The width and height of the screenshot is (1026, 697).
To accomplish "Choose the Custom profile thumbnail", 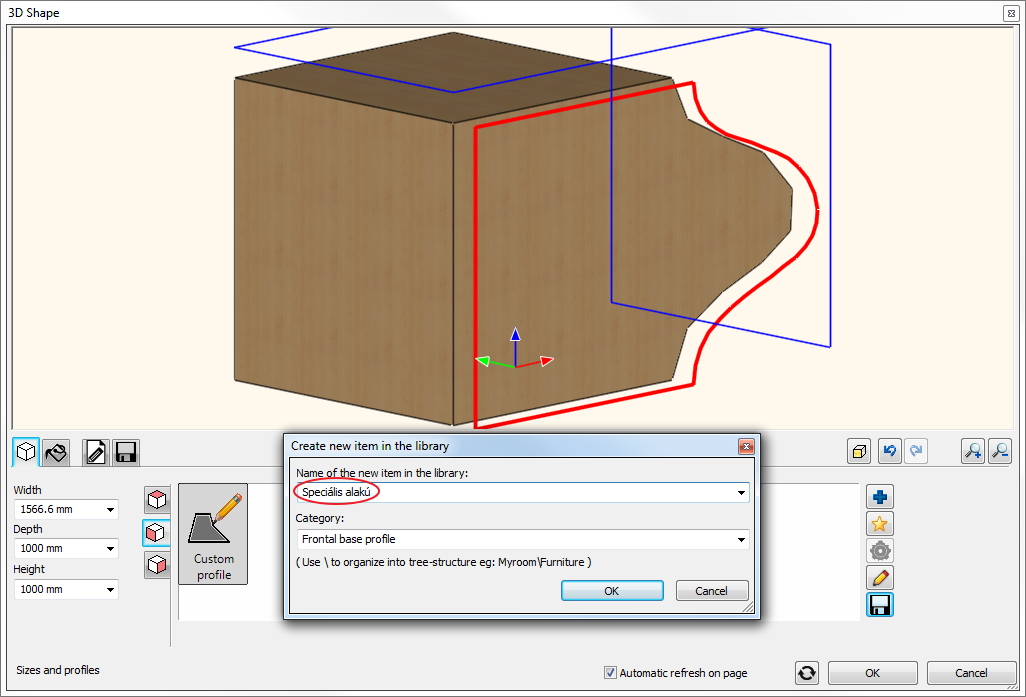I will click(x=213, y=534).
